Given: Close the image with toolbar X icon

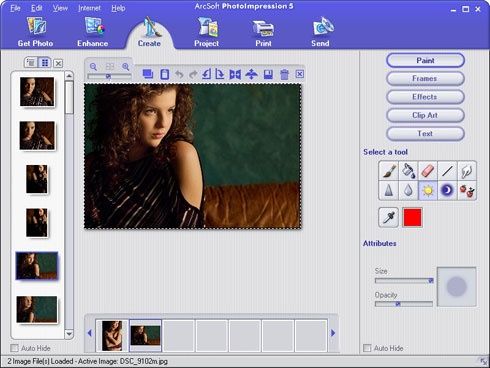Looking at the screenshot, I should tap(300, 74).
